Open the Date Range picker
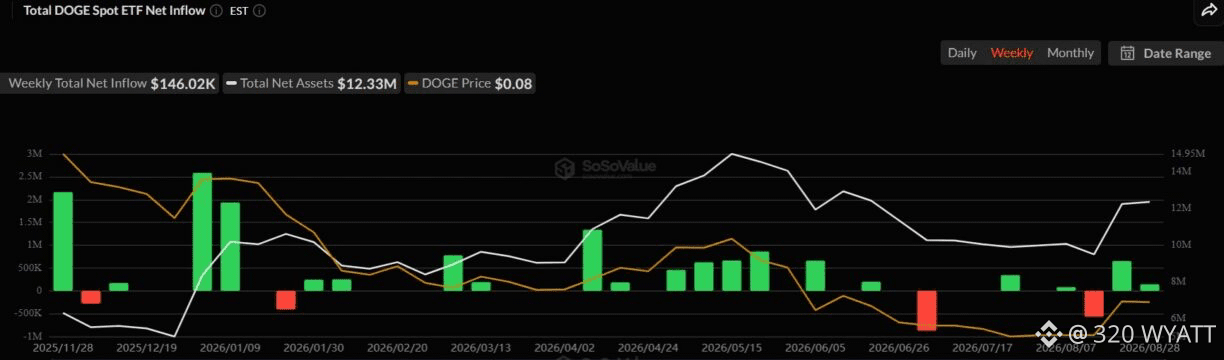This screenshot has width=1224, height=360. 1165,53
